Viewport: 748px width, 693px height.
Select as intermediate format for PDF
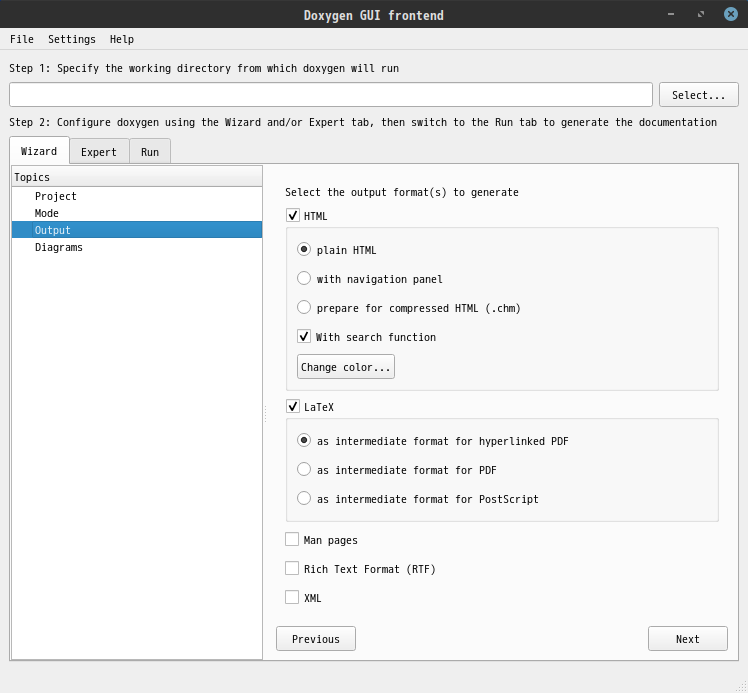[304, 470]
